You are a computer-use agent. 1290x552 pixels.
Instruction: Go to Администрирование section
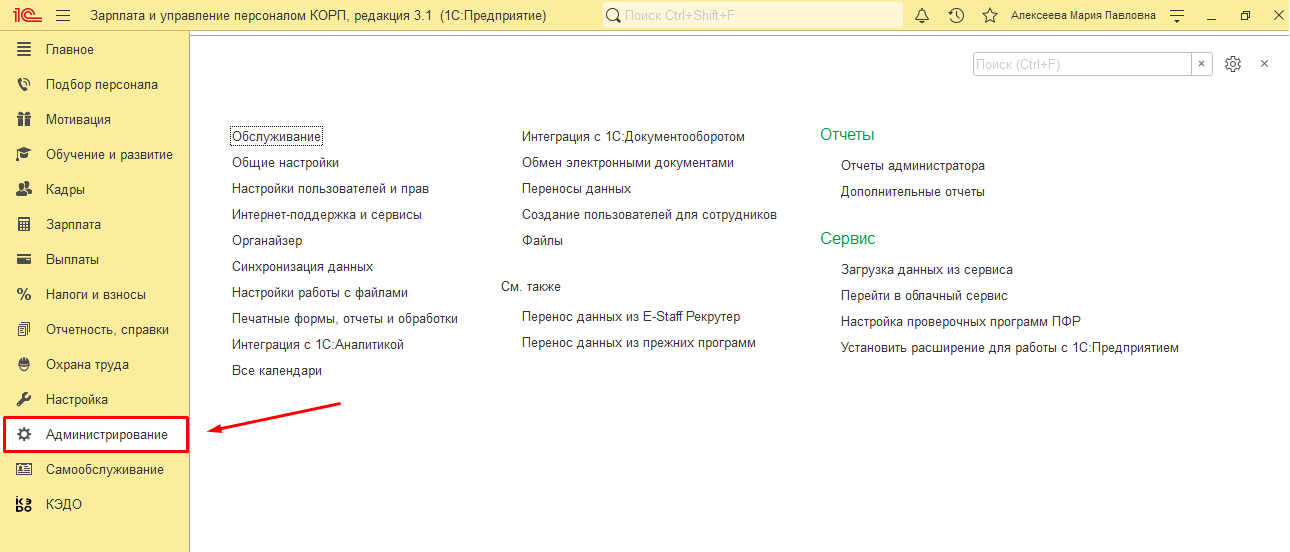[106, 435]
